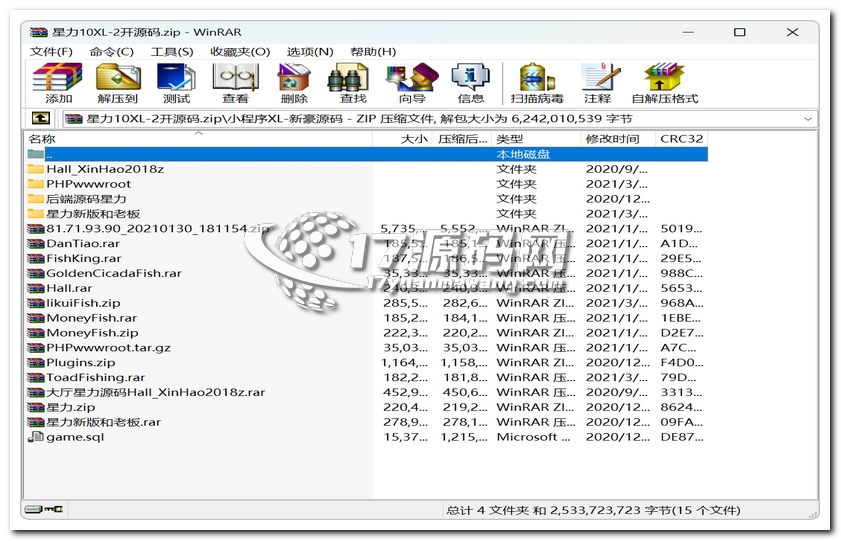
Task: Click the up one level arrow button
Action: click(x=41, y=118)
